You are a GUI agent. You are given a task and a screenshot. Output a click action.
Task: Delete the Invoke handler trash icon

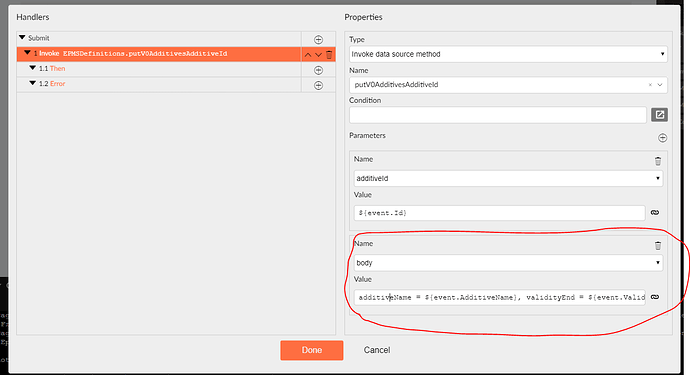tap(329, 55)
